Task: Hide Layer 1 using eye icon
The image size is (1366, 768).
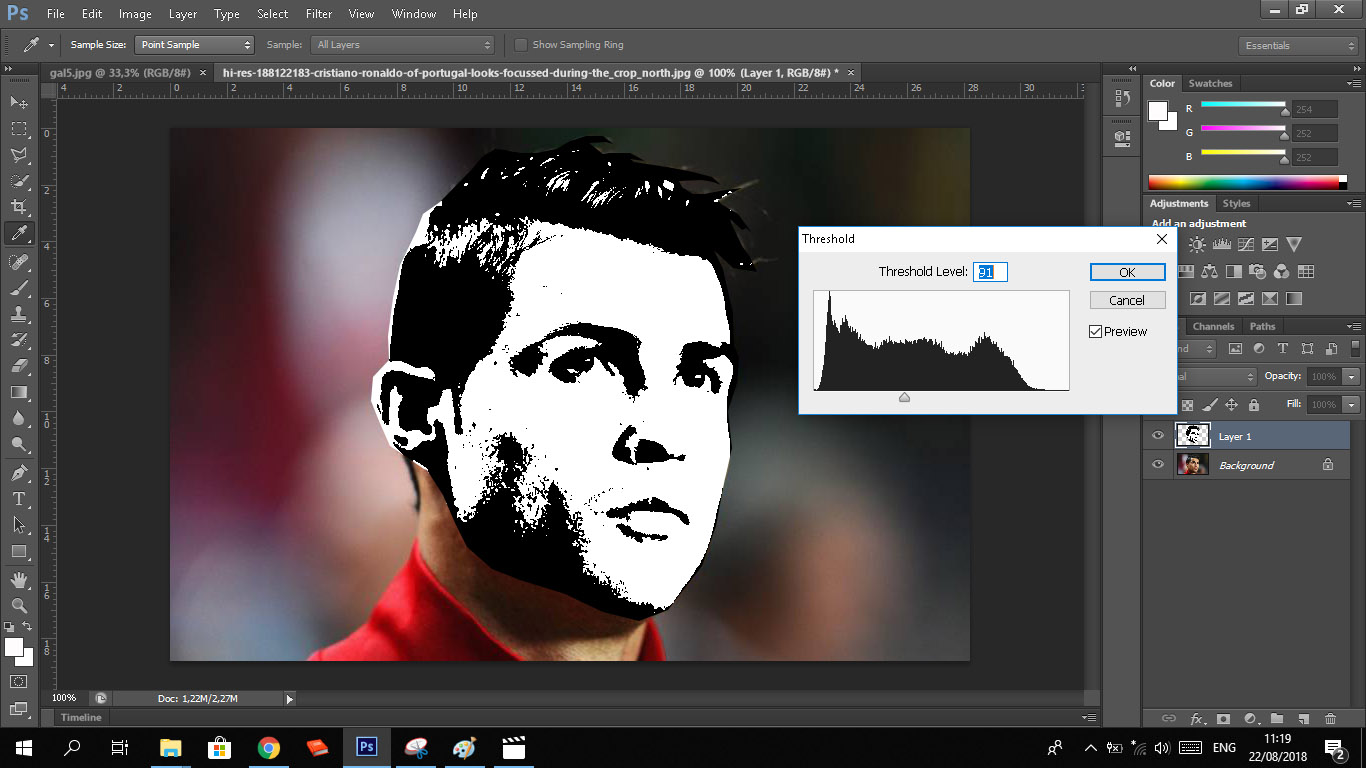Action: (1158, 436)
